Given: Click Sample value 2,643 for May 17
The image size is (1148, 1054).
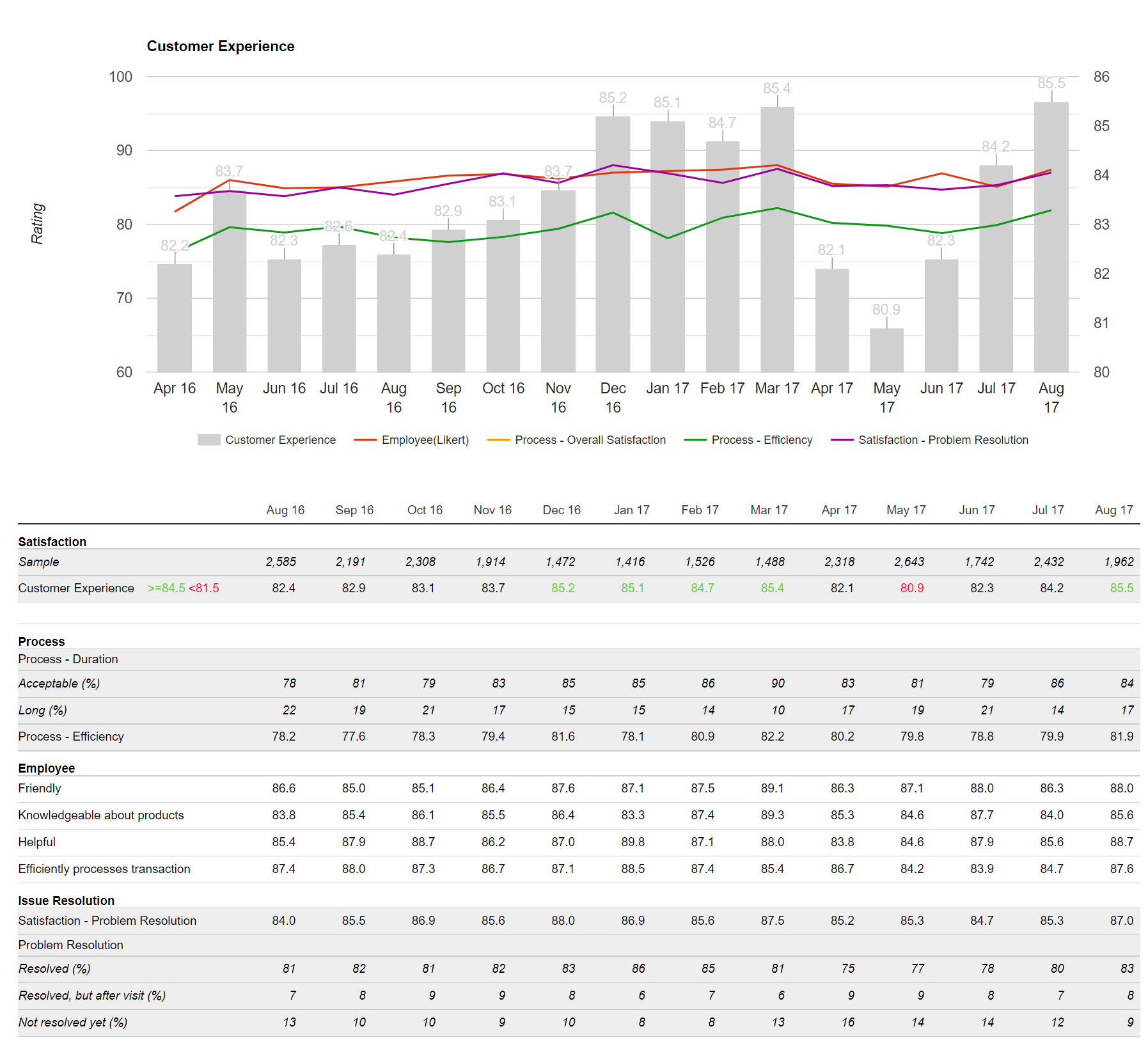Looking at the screenshot, I should 909,562.
